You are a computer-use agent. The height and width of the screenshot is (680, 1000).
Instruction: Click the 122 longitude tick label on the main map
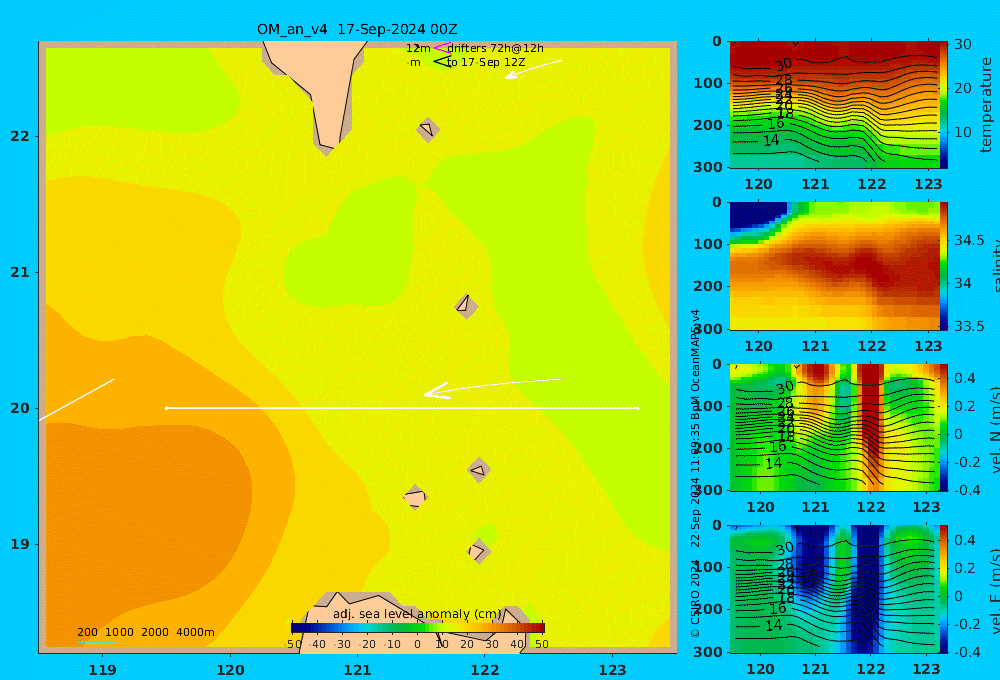tap(485, 670)
